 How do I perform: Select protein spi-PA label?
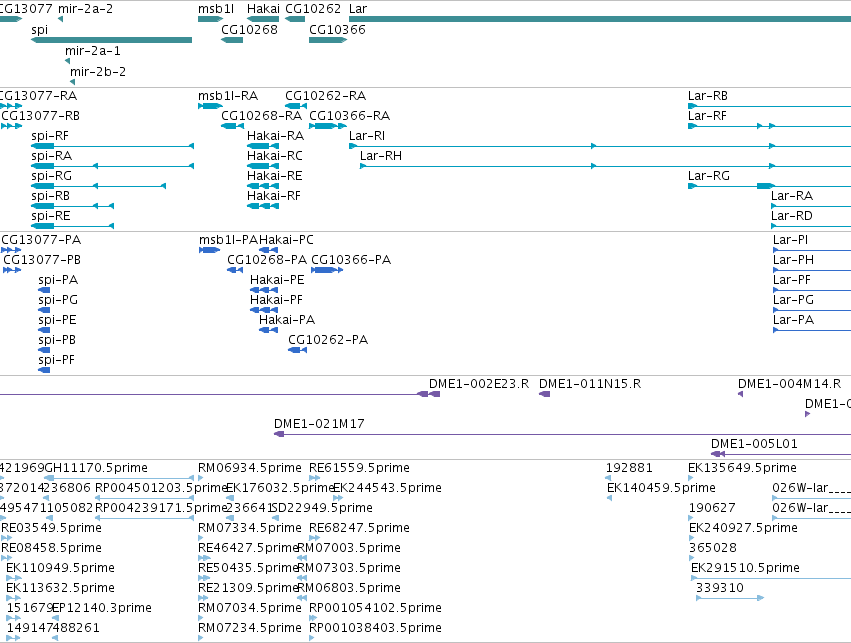pos(58,280)
